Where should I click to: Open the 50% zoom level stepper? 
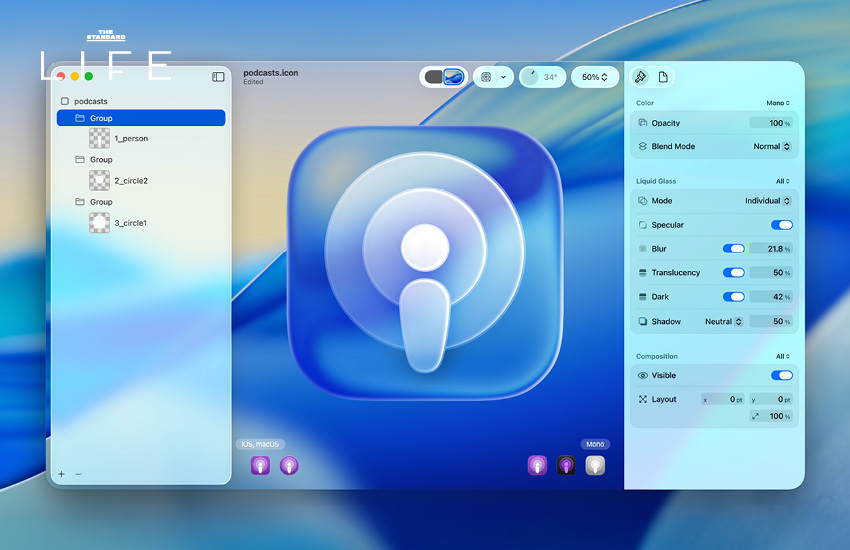tap(595, 77)
